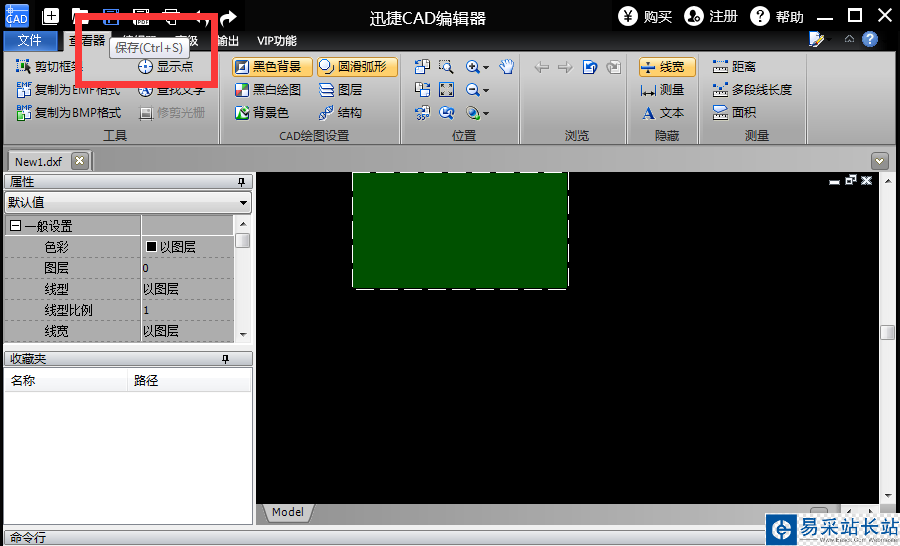Click the green dashed rectangle in drawing
The image size is (900, 546).
[x=460, y=230]
